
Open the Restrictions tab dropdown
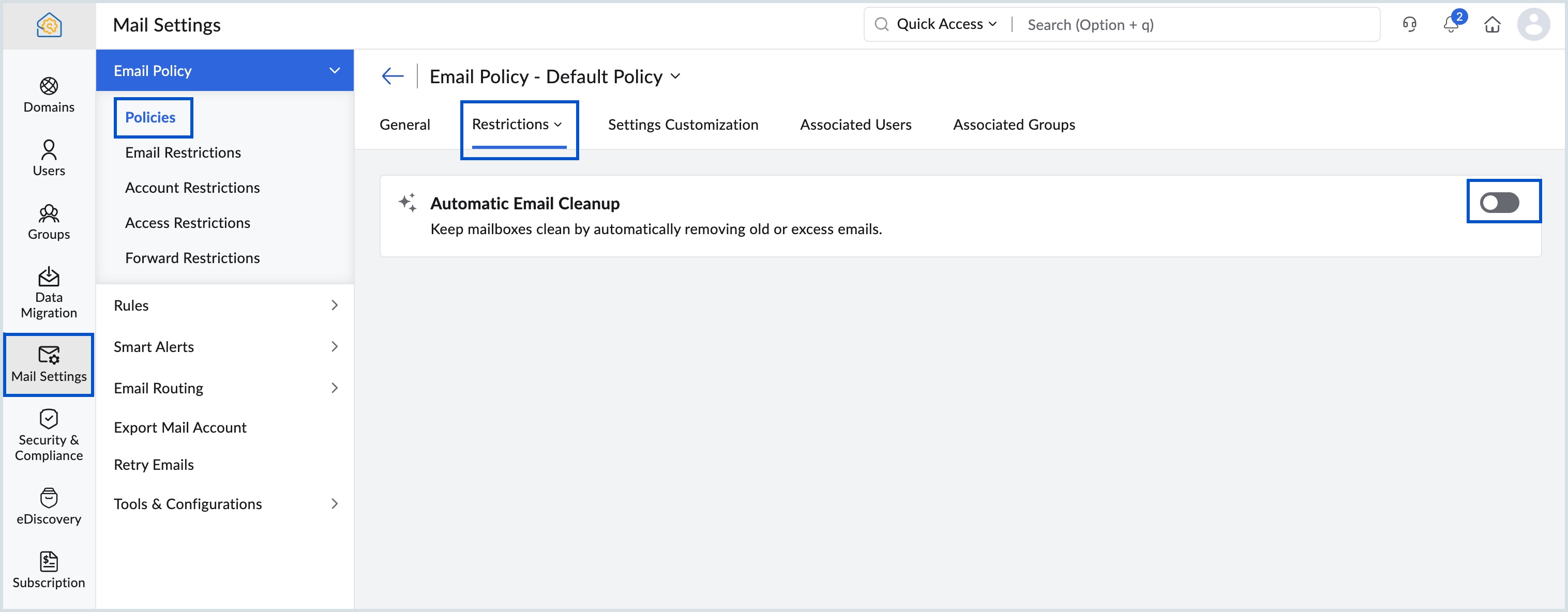tap(517, 124)
